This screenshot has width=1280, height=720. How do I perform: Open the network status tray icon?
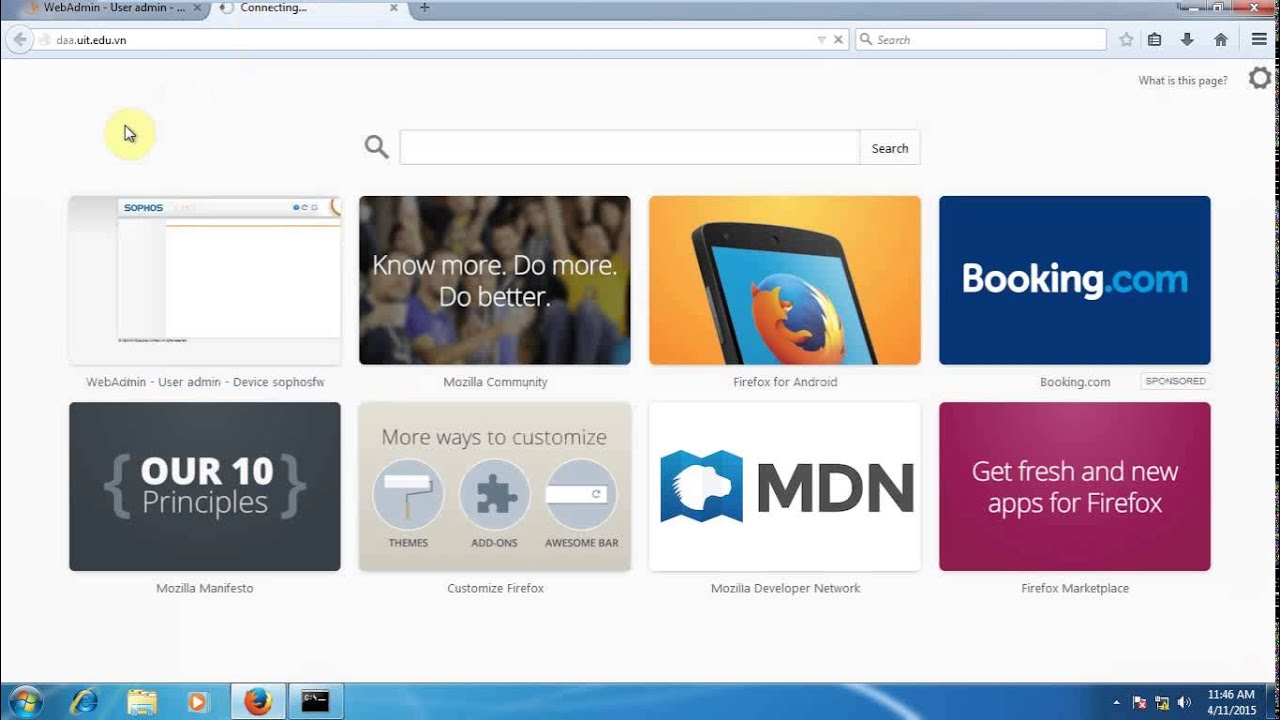pyautogui.click(x=1162, y=702)
